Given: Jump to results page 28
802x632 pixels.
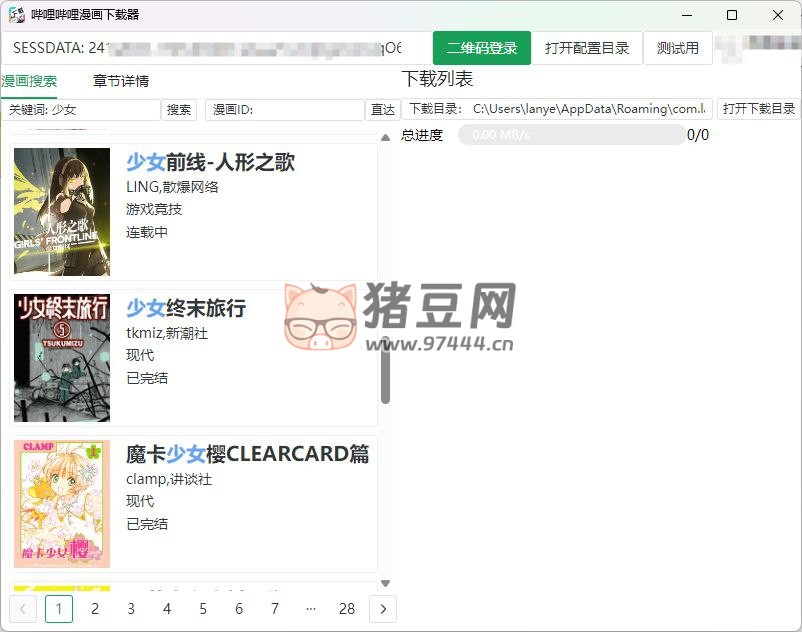Looking at the screenshot, I should [347, 608].
